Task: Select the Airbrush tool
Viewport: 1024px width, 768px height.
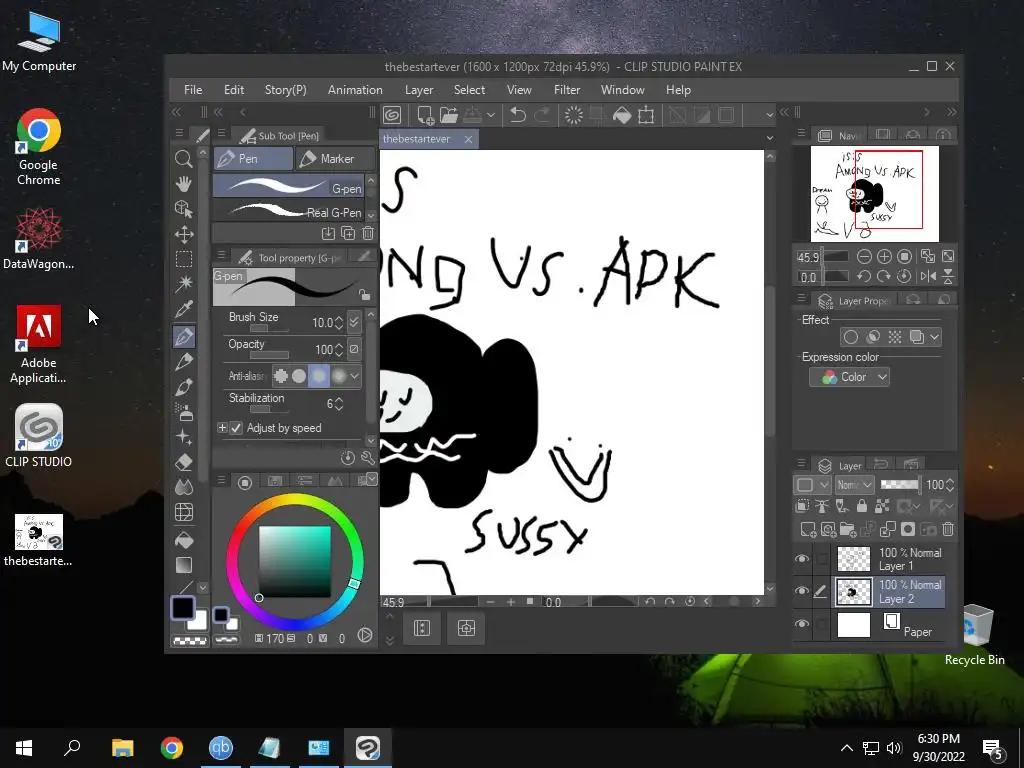Action: click(184, 411)
